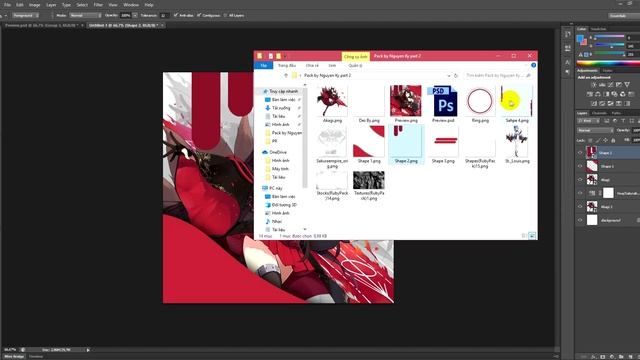Open the Filter menu
640x360 pixels.
[98, 5]
